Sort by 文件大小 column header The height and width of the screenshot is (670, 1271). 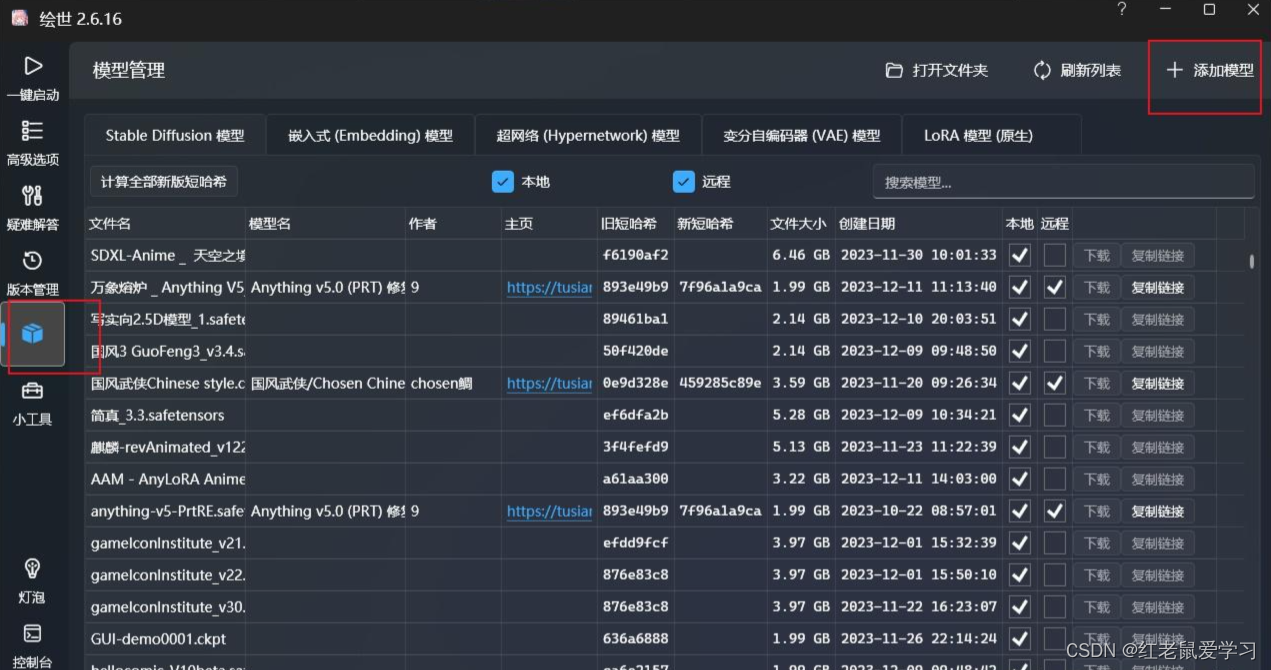pyautogui.click(x=801, y=223)
